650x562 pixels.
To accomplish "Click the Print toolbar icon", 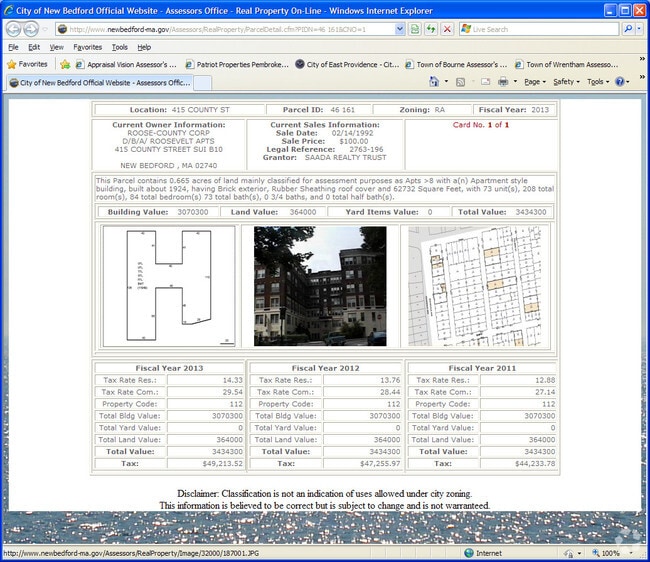I will [x=502, y=82].
